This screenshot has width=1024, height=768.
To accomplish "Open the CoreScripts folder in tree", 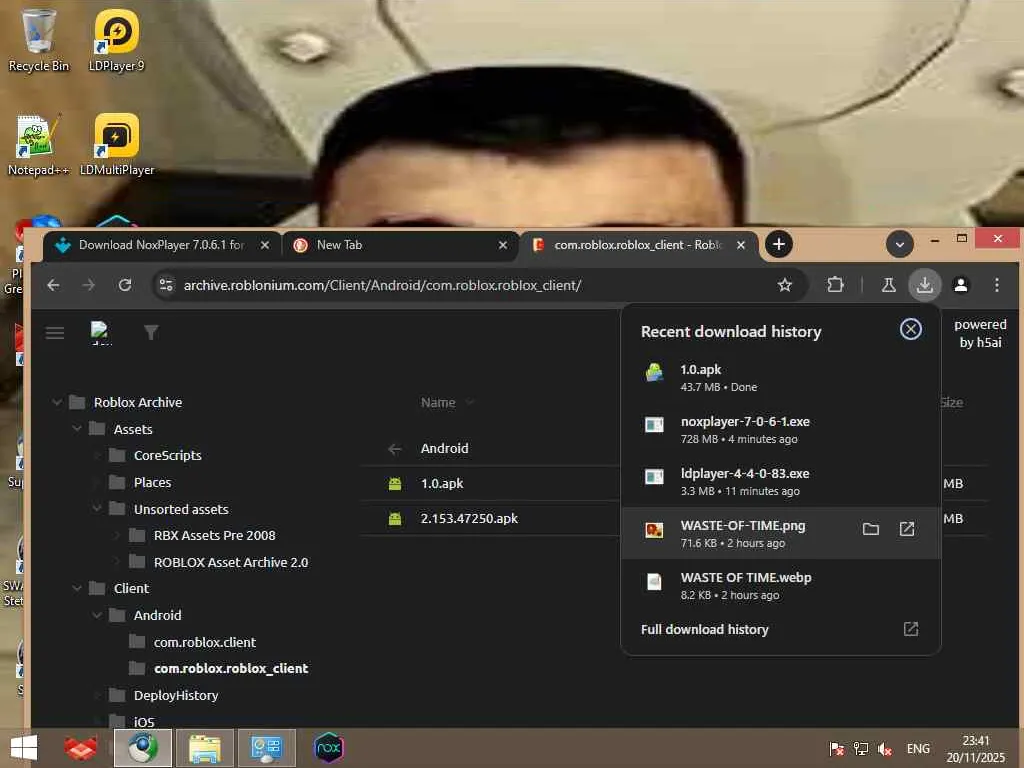I will pos(167,456).
